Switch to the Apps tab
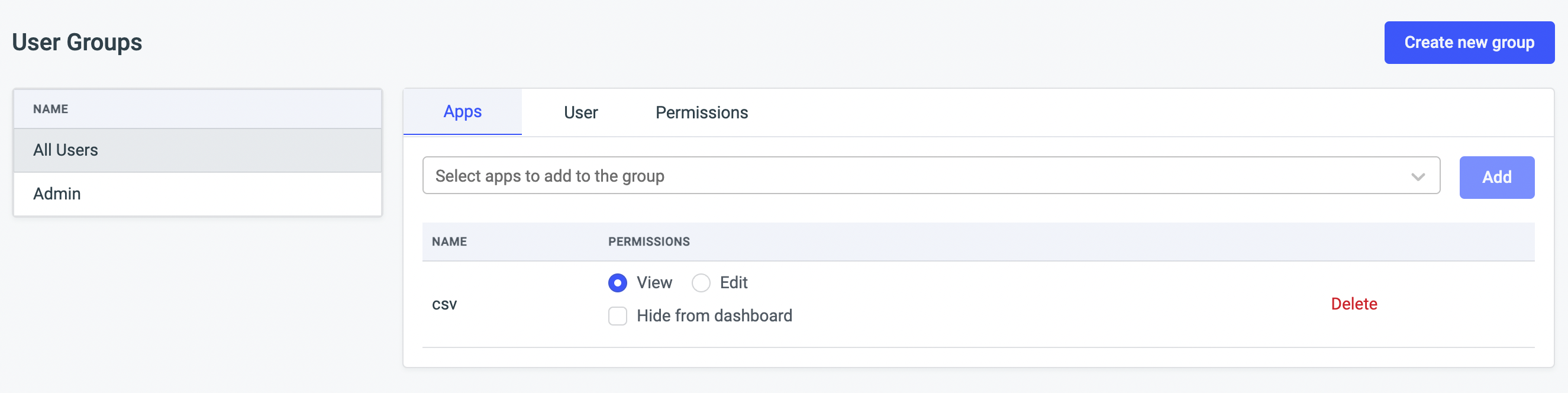The image size is (1568, 393). pyautogui.click(x=462, y=112)
